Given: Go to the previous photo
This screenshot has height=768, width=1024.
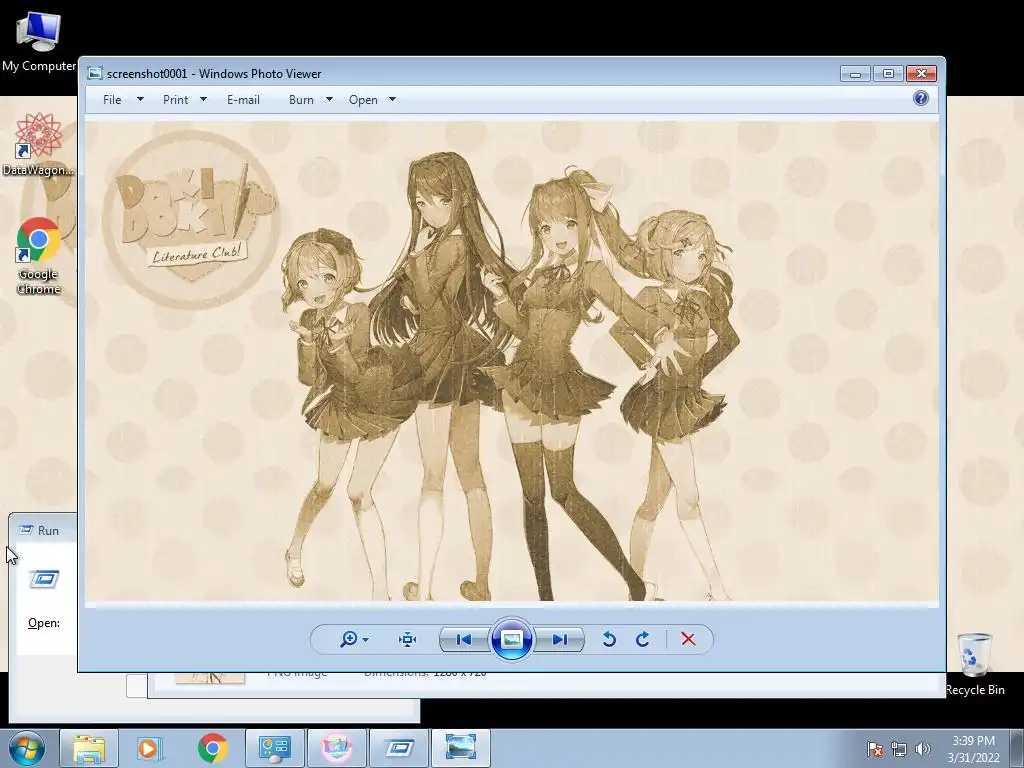Looking at the screenshot, I should [464, 639].
